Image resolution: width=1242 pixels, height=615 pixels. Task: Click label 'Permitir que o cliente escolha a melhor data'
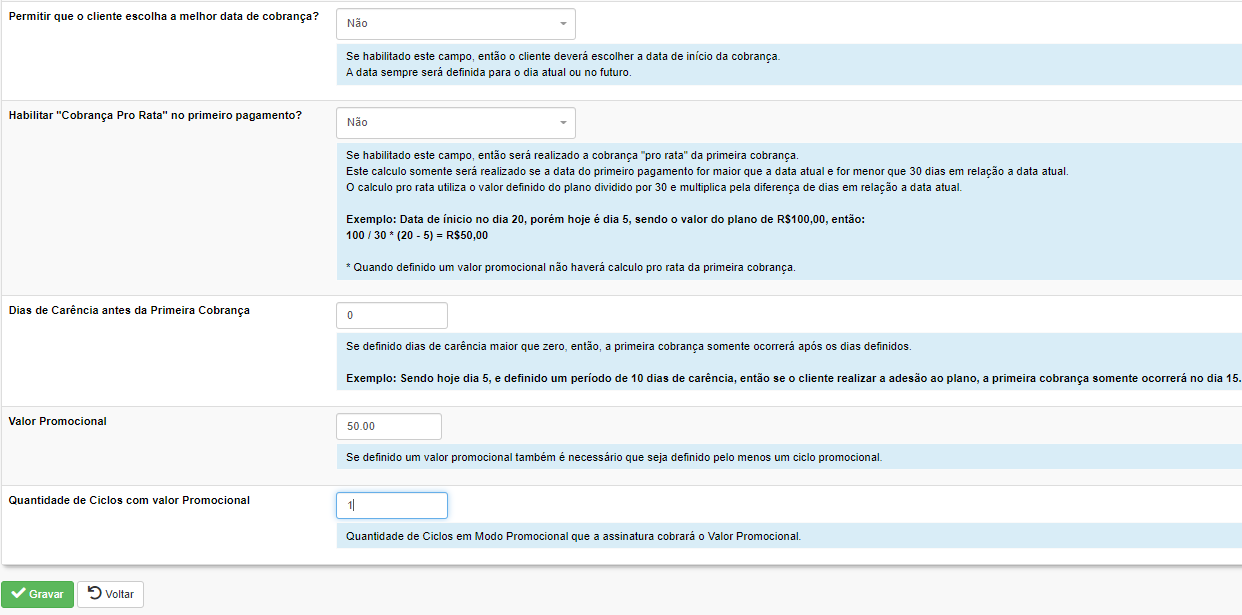point(164,16)
